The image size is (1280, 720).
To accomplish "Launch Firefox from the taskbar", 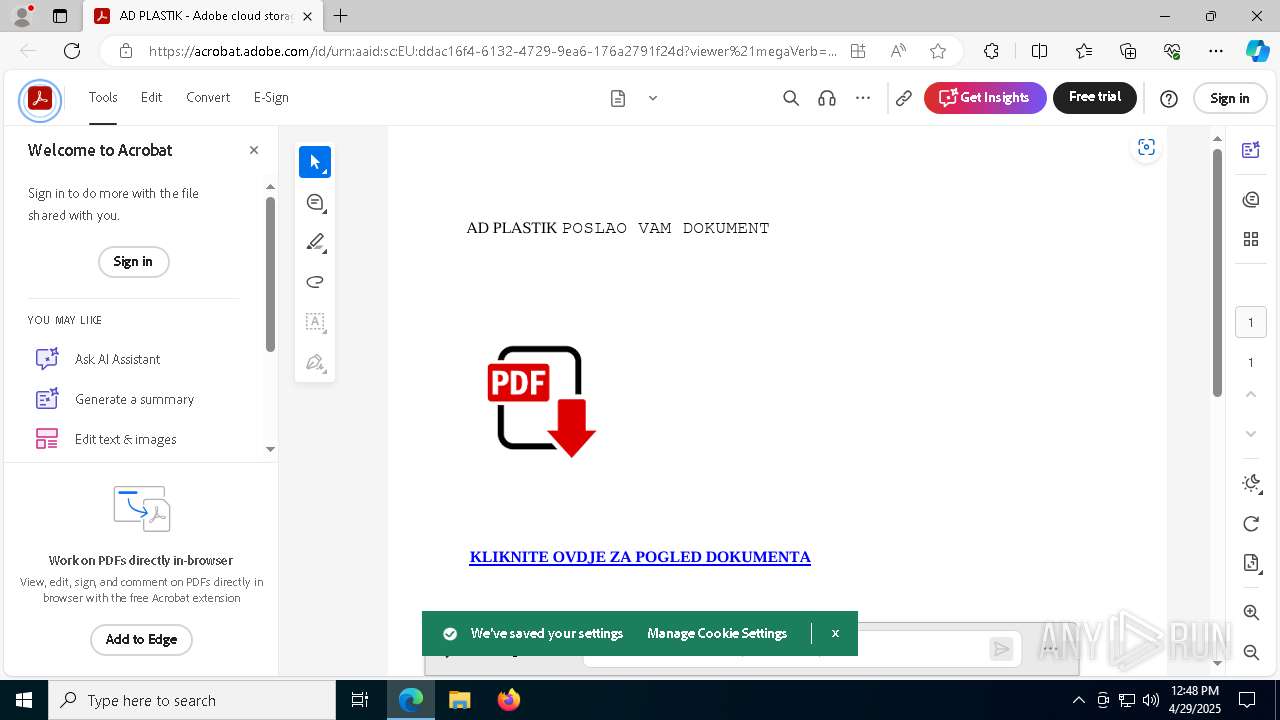I will (x=508, y=700).
